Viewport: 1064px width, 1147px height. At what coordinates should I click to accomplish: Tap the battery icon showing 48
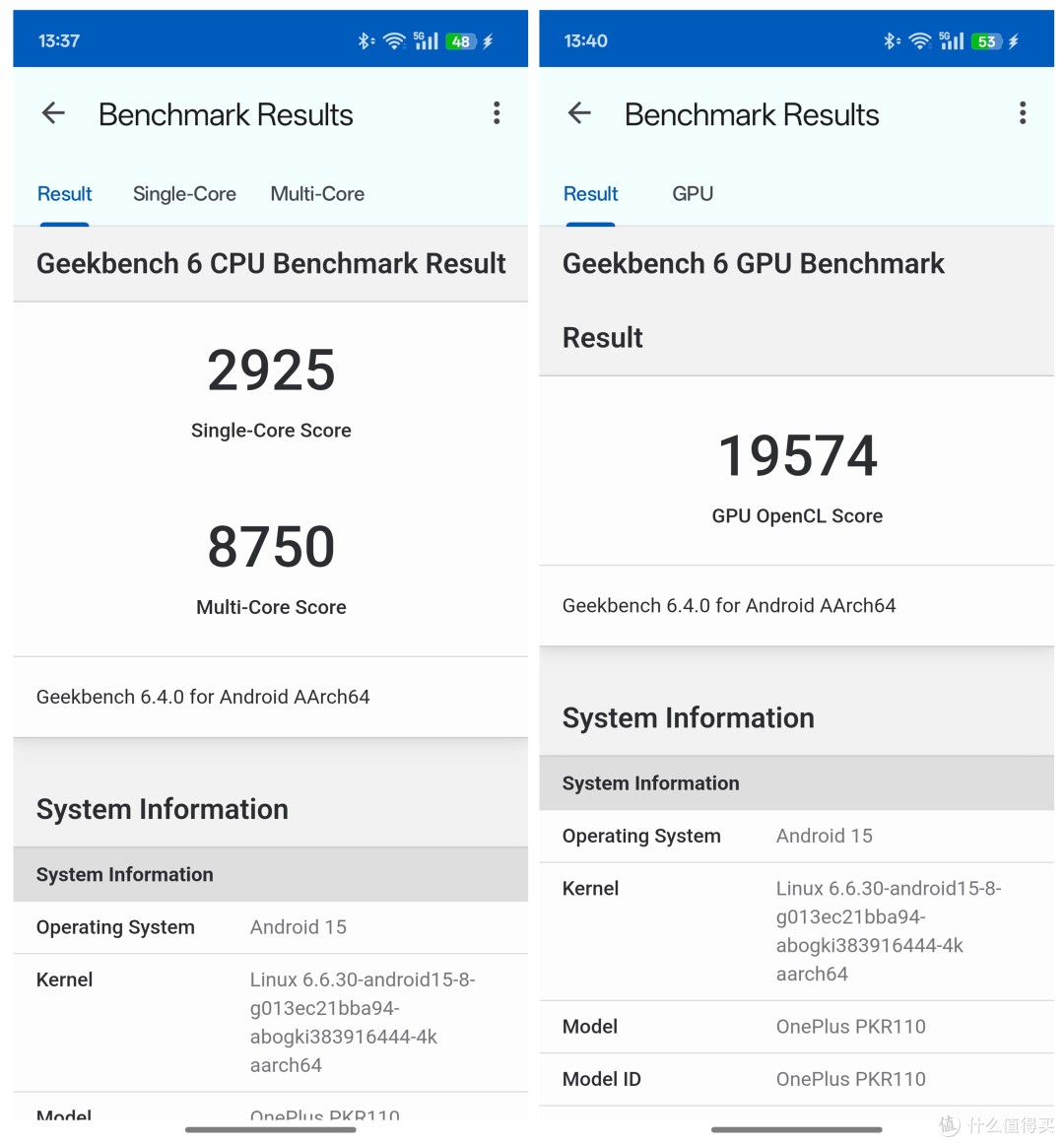pyautogui.click(x=461, y=41)
